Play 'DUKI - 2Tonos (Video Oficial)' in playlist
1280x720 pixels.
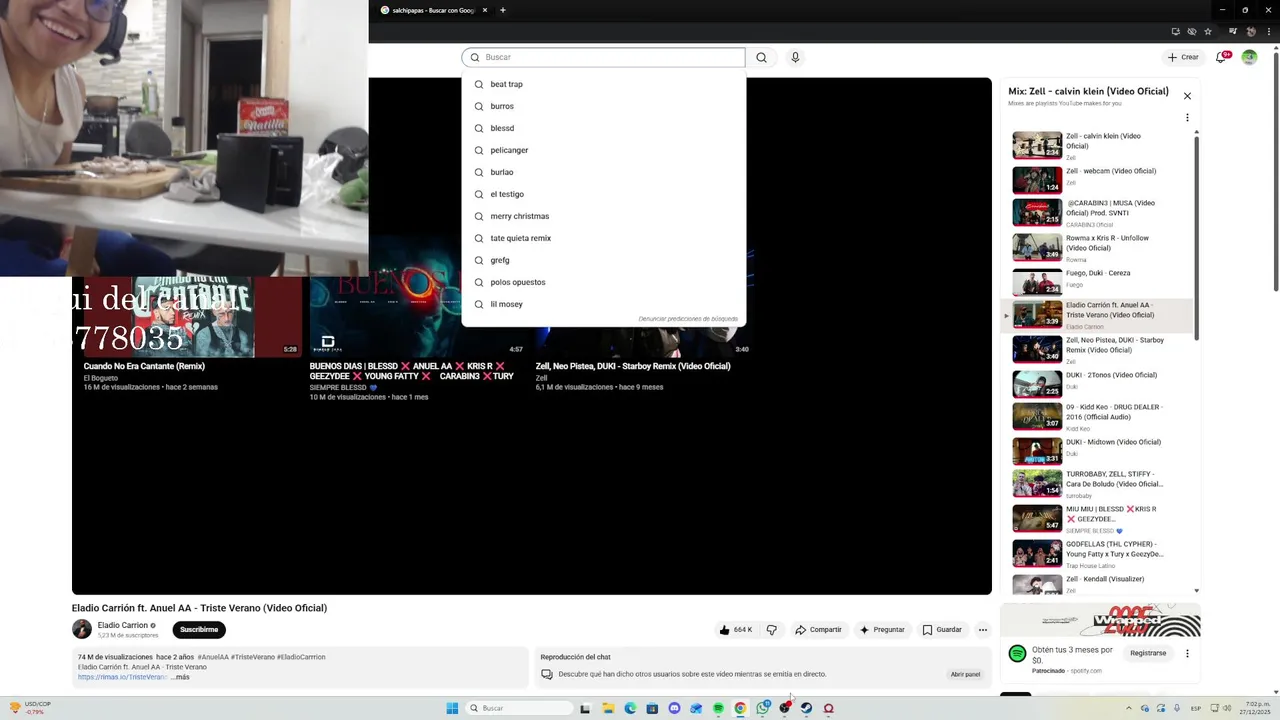click(x=1098, y=384)
